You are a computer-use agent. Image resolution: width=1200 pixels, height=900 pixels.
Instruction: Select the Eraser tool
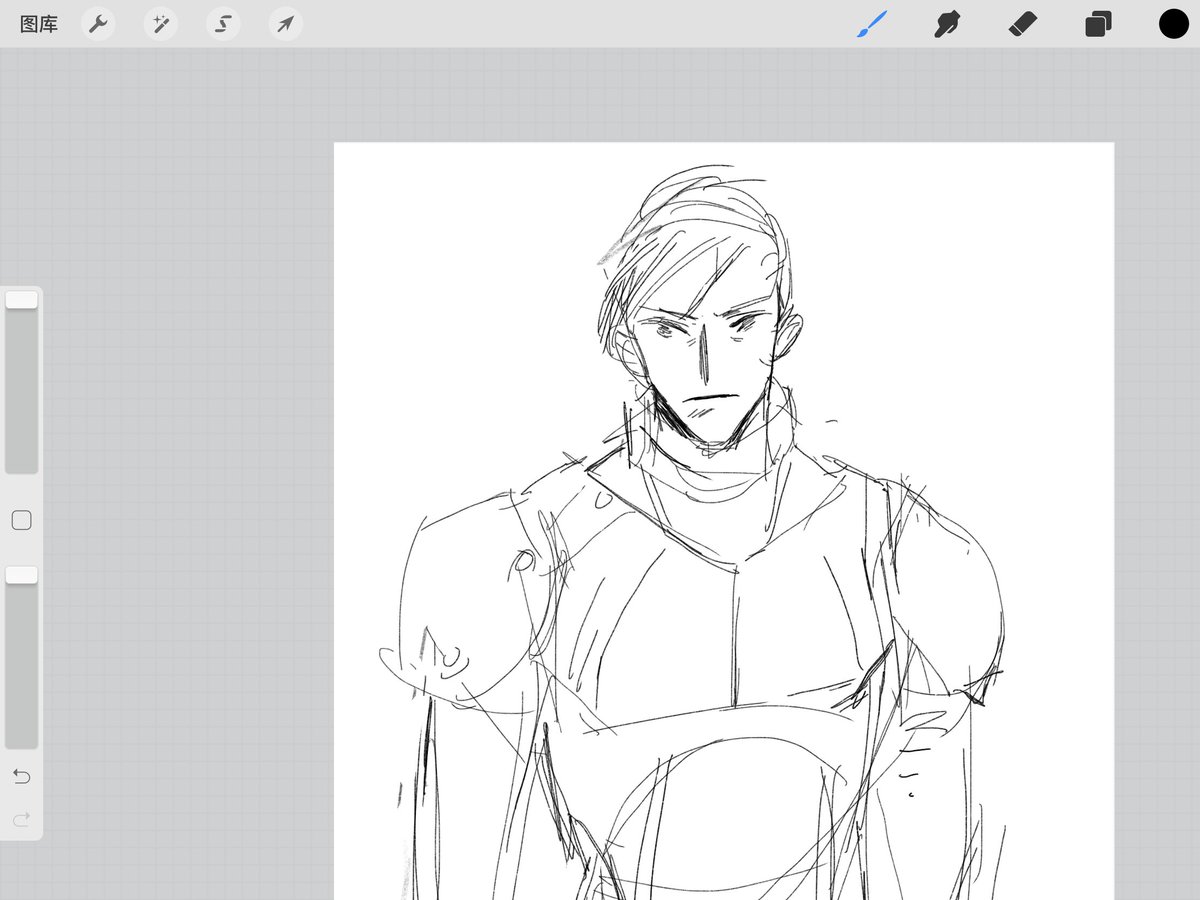pyautogui.click(x=1023, y=24)
